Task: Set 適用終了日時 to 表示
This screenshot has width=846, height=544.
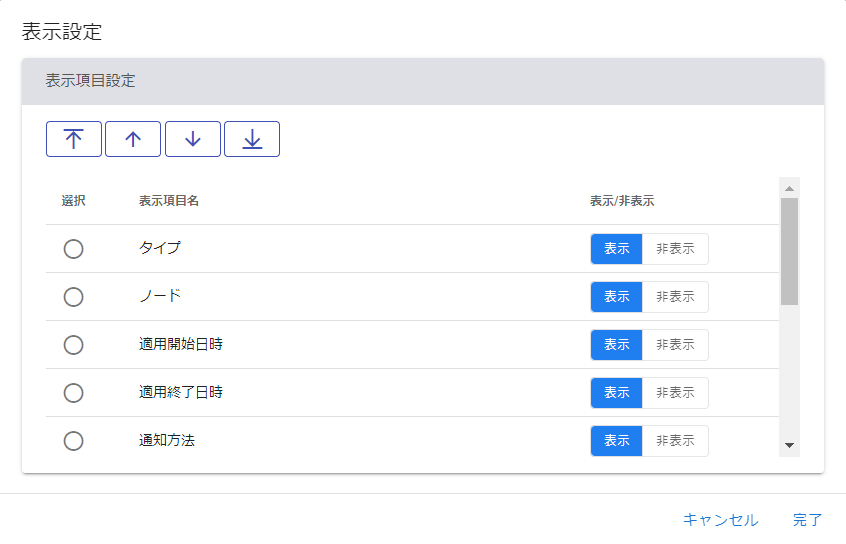Action: click(617, 393)
